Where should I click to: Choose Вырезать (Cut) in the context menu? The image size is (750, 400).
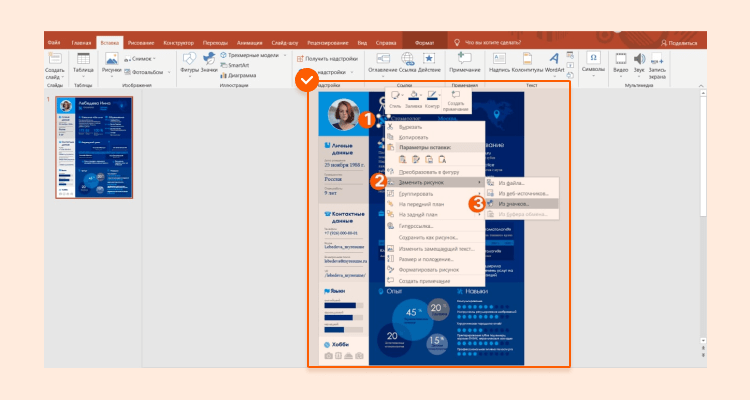(x=435, y=127)
